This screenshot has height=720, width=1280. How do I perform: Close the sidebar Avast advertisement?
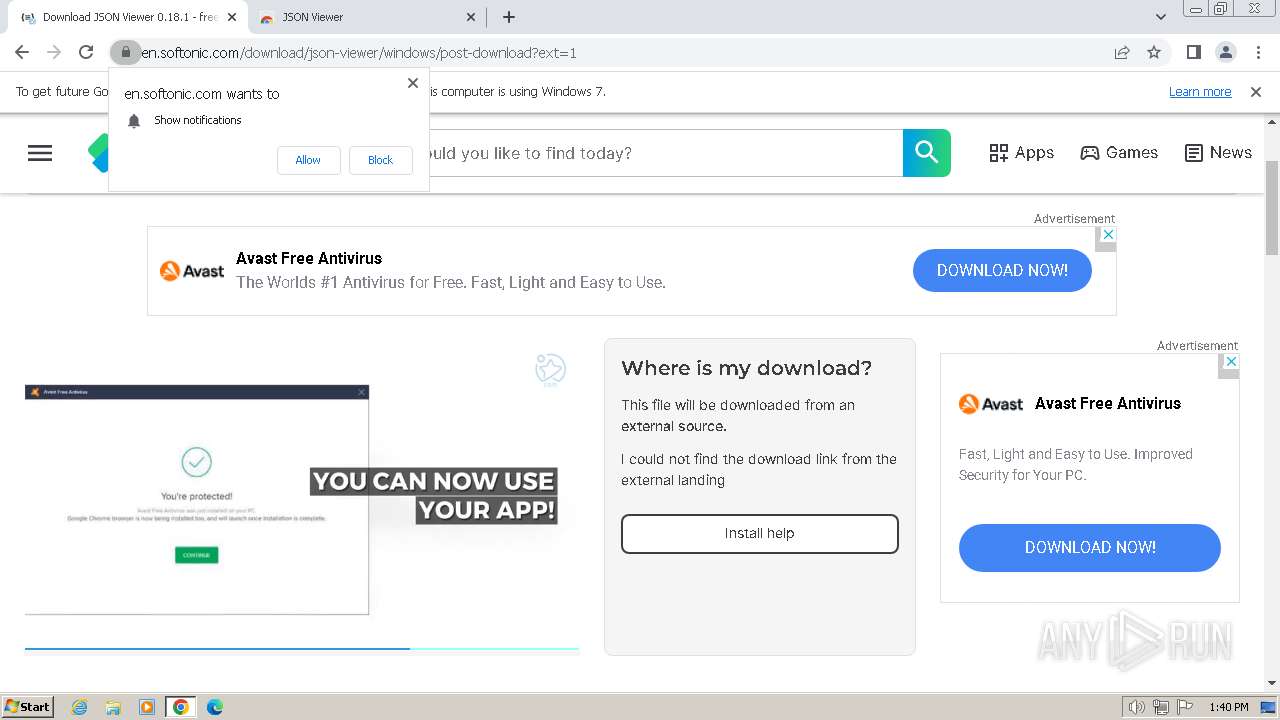coord(1231,361)
